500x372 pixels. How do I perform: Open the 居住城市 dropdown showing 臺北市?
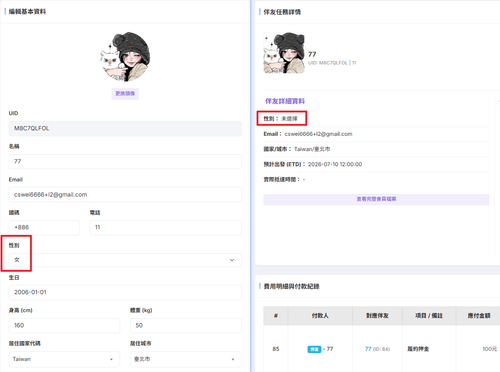pos(186,359)
